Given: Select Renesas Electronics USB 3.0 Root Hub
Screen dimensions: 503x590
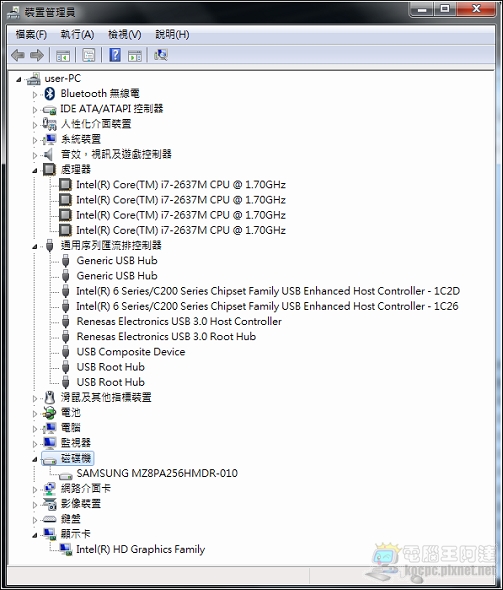Looking at the screenshot, I should 166,336.
